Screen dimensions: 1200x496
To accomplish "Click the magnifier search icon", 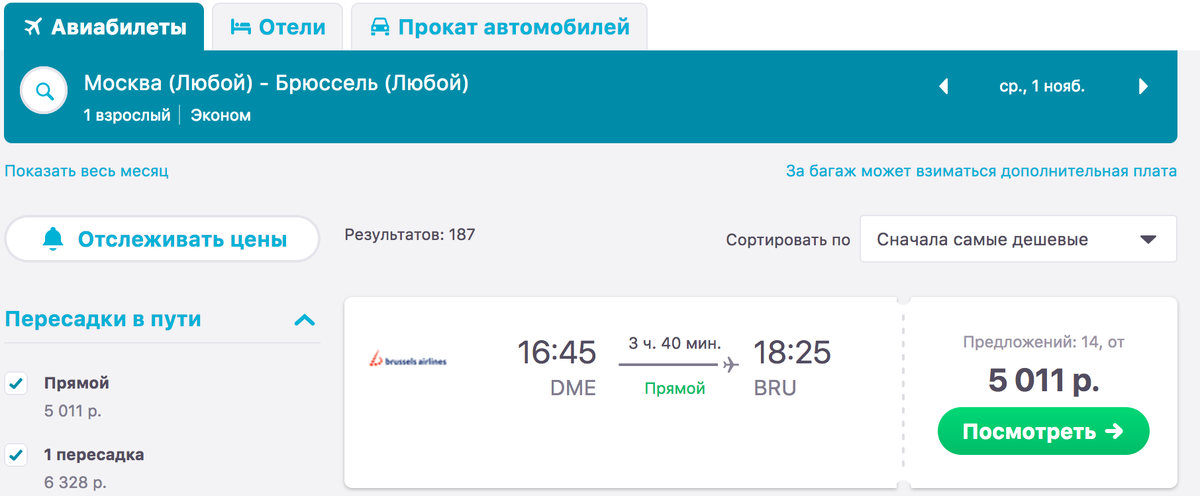I will pyautogui.click(x=45, y=92).
